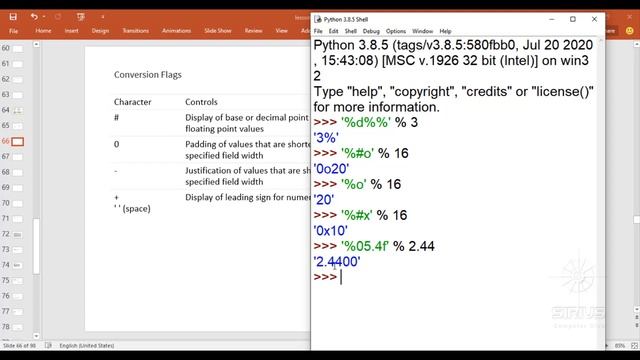Image resolution: width=640 pixels, height=360 pixels.
Task: Select slide 75 thumbnail
Action: pyautogui.click(x=18, y=281)
